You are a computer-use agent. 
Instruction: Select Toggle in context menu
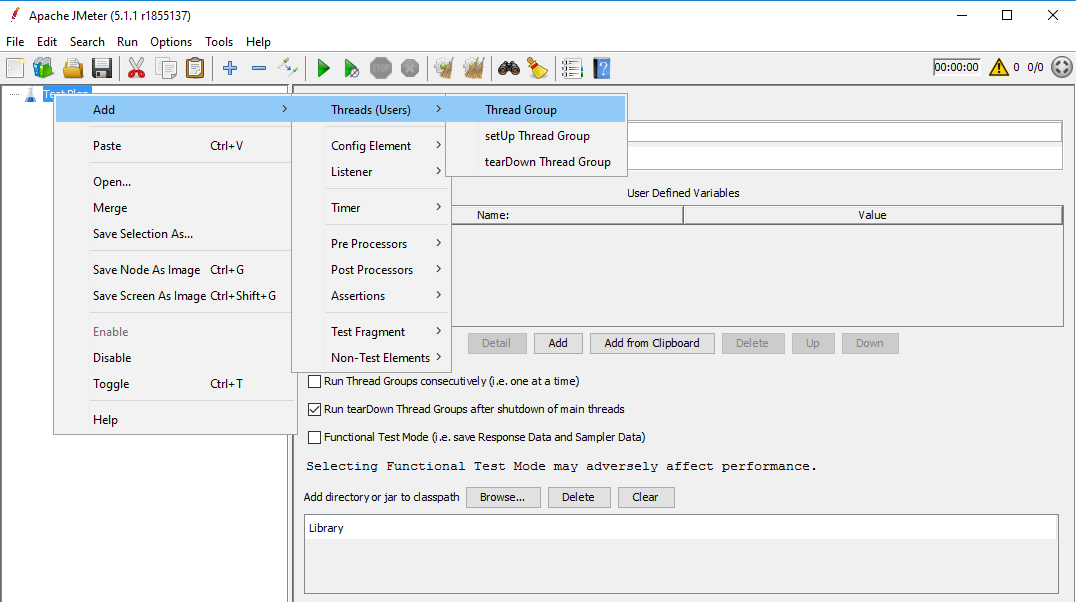click(x=175, y=384)
